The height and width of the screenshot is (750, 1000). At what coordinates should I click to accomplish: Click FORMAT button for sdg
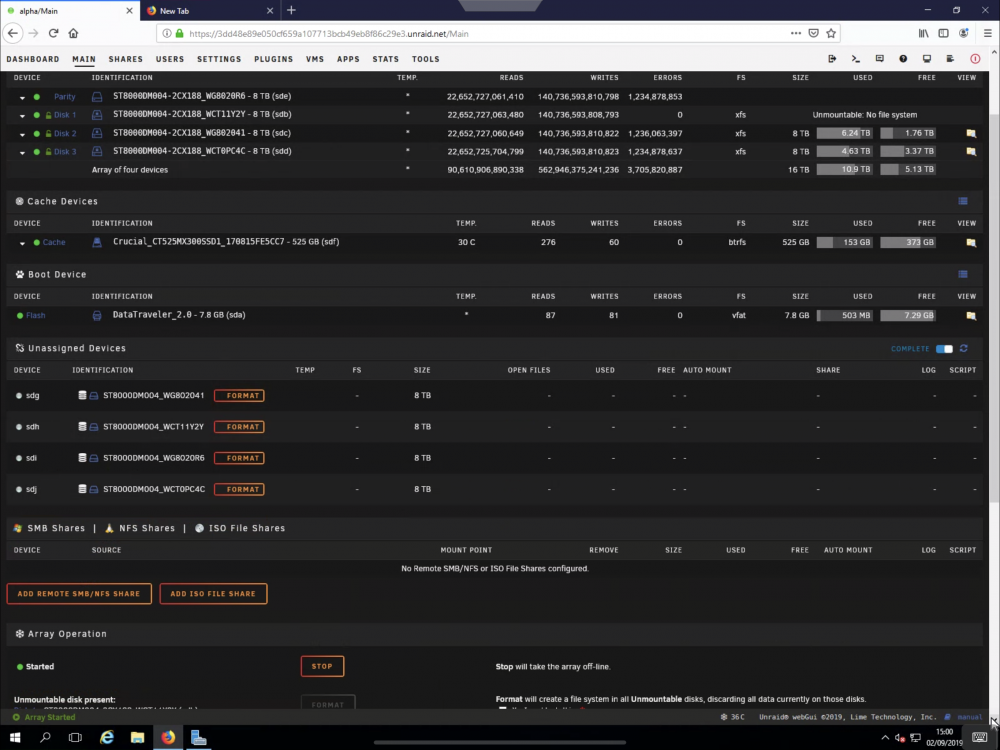coord(239,395)
